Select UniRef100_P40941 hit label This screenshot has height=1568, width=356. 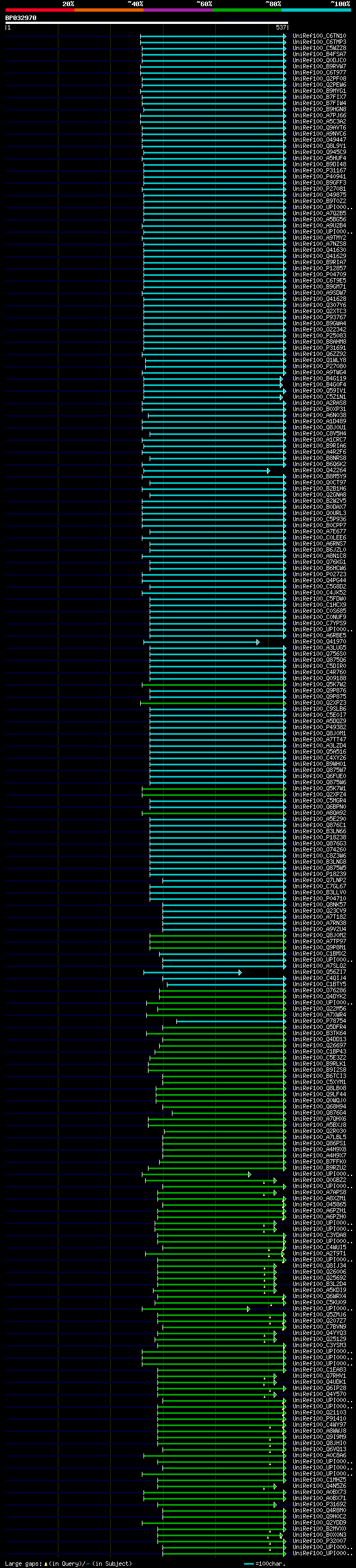coord(319,176)
